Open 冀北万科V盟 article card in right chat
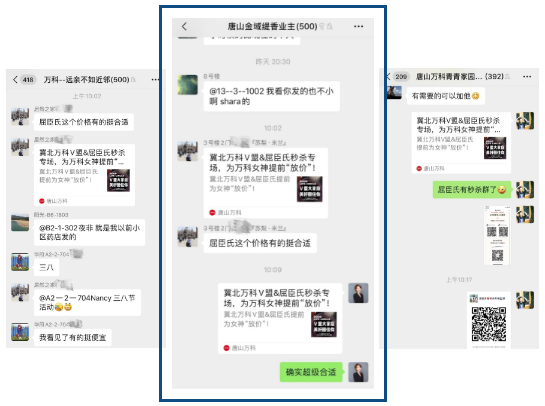The width and height of the screenshot is (545, 406). tap(461, 143)
